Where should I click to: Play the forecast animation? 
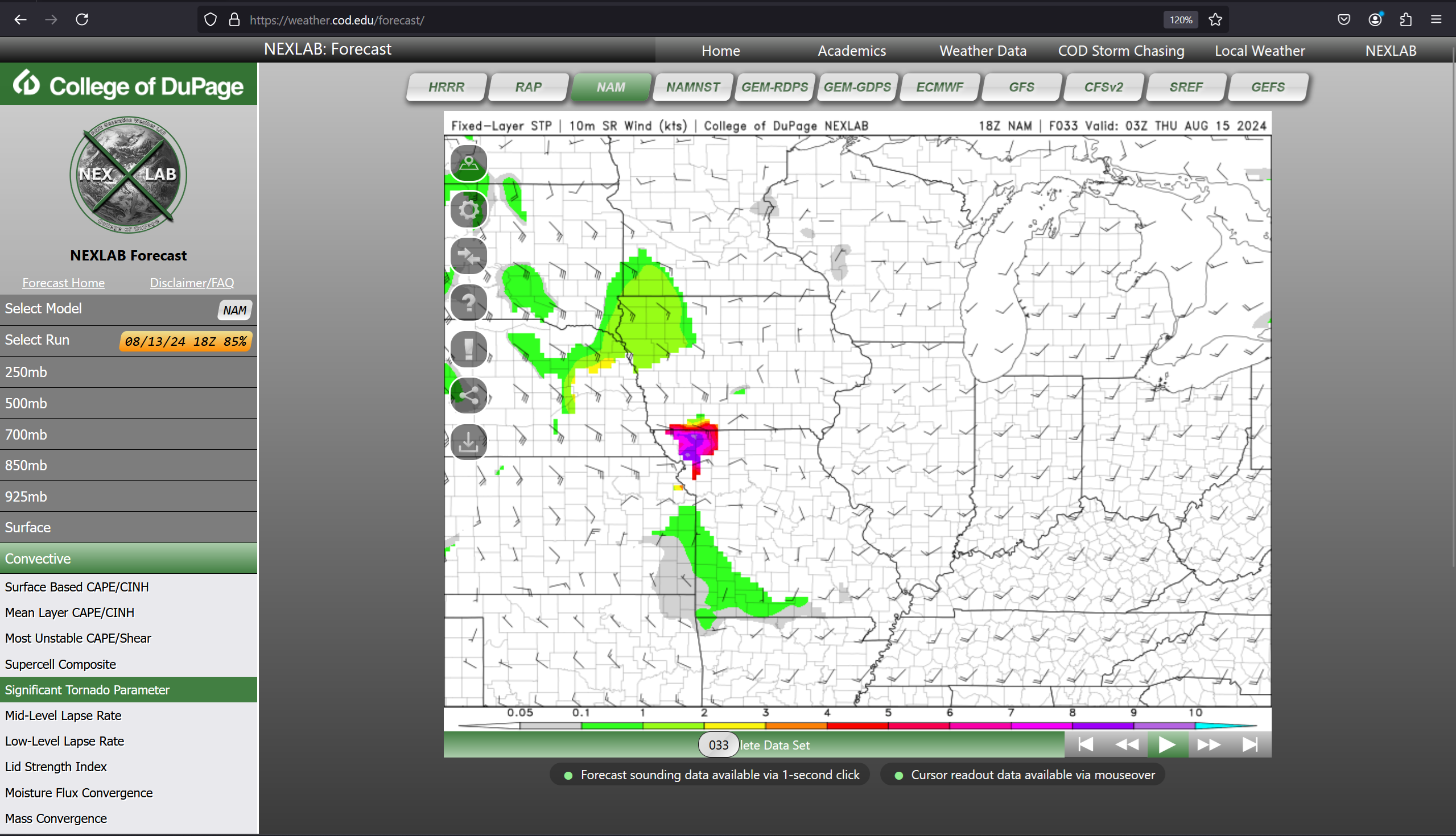(x=1168, y=744)
